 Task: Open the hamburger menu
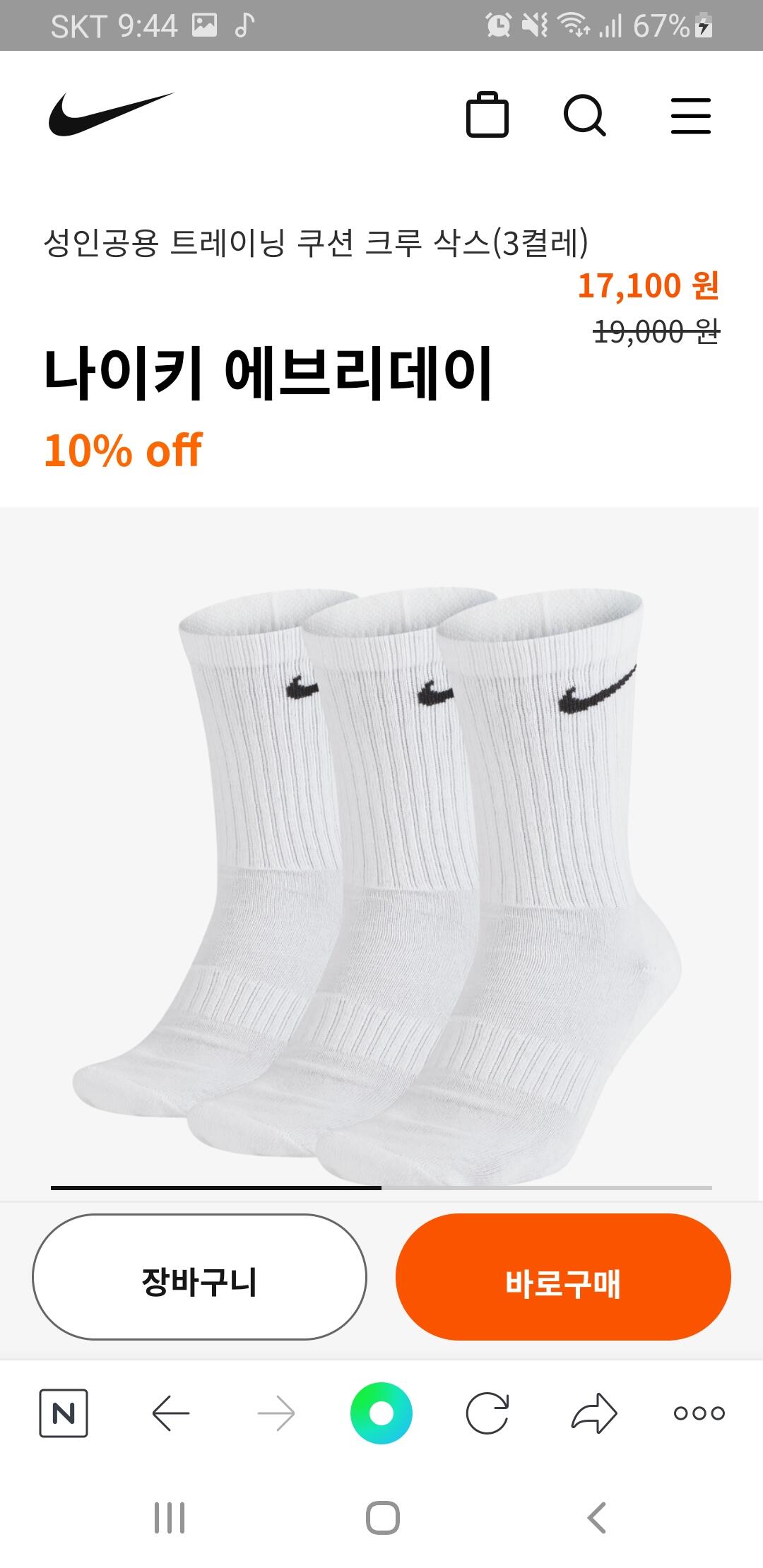[690, 116]
